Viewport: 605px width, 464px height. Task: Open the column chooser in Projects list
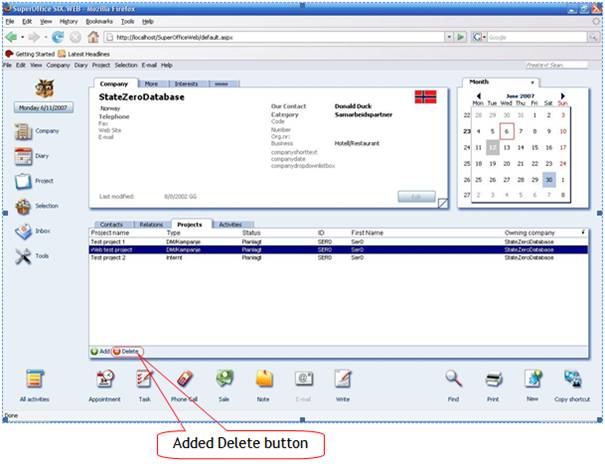[x=583, y=233]
